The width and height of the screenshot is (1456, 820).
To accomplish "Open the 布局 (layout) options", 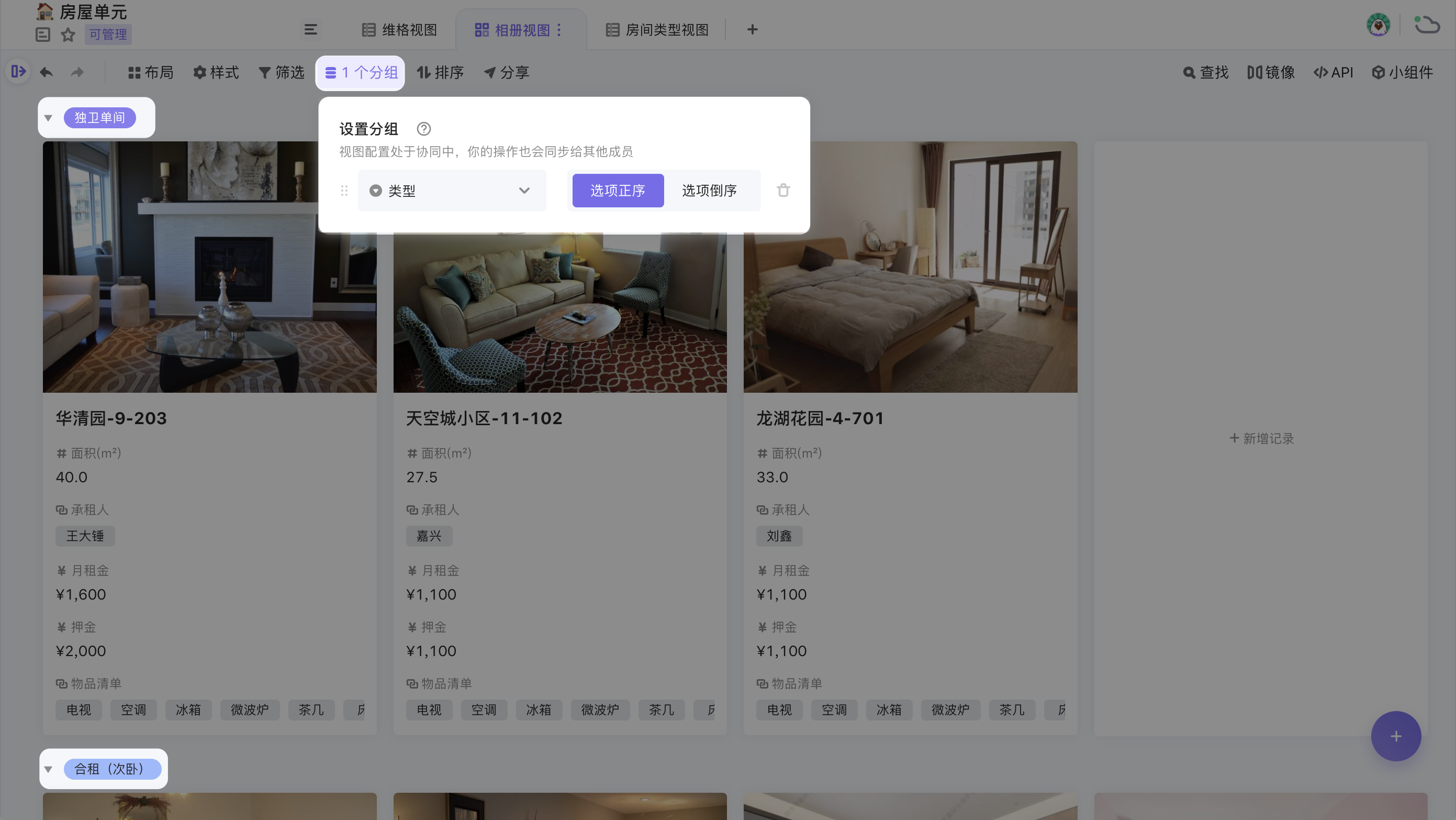I will [x=150, y=72].
